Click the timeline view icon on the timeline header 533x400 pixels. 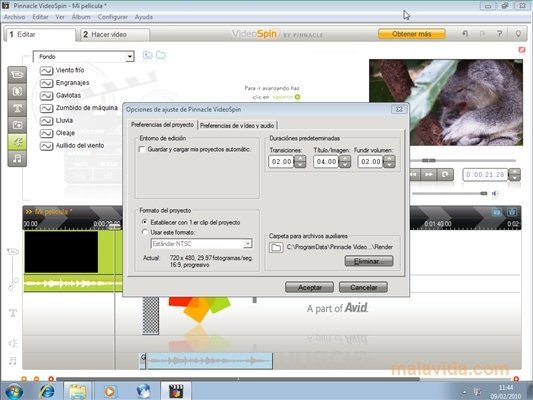click(x=512, y=212)
